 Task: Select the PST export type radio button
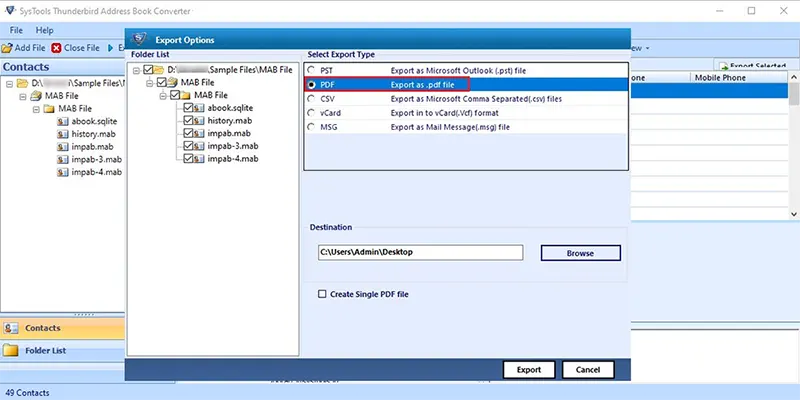coord(311,70)
